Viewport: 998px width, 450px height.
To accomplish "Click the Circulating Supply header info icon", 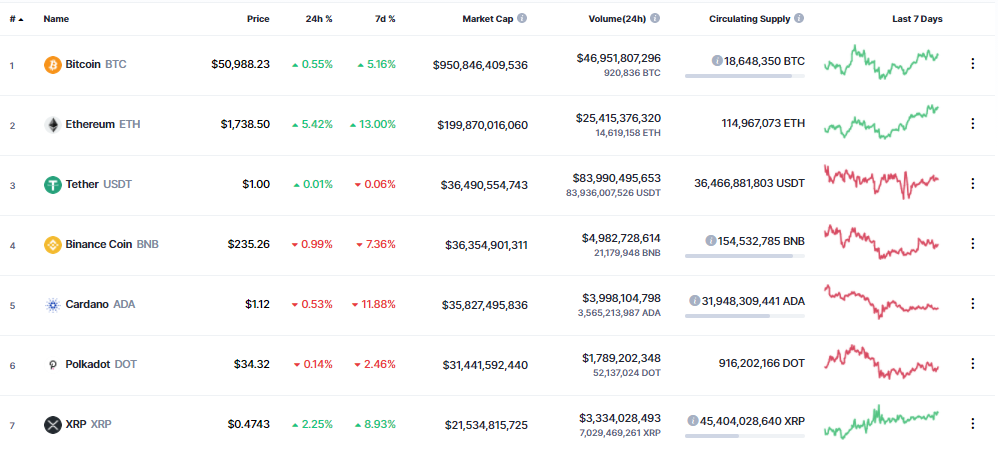I will click(x=798, y=19).
